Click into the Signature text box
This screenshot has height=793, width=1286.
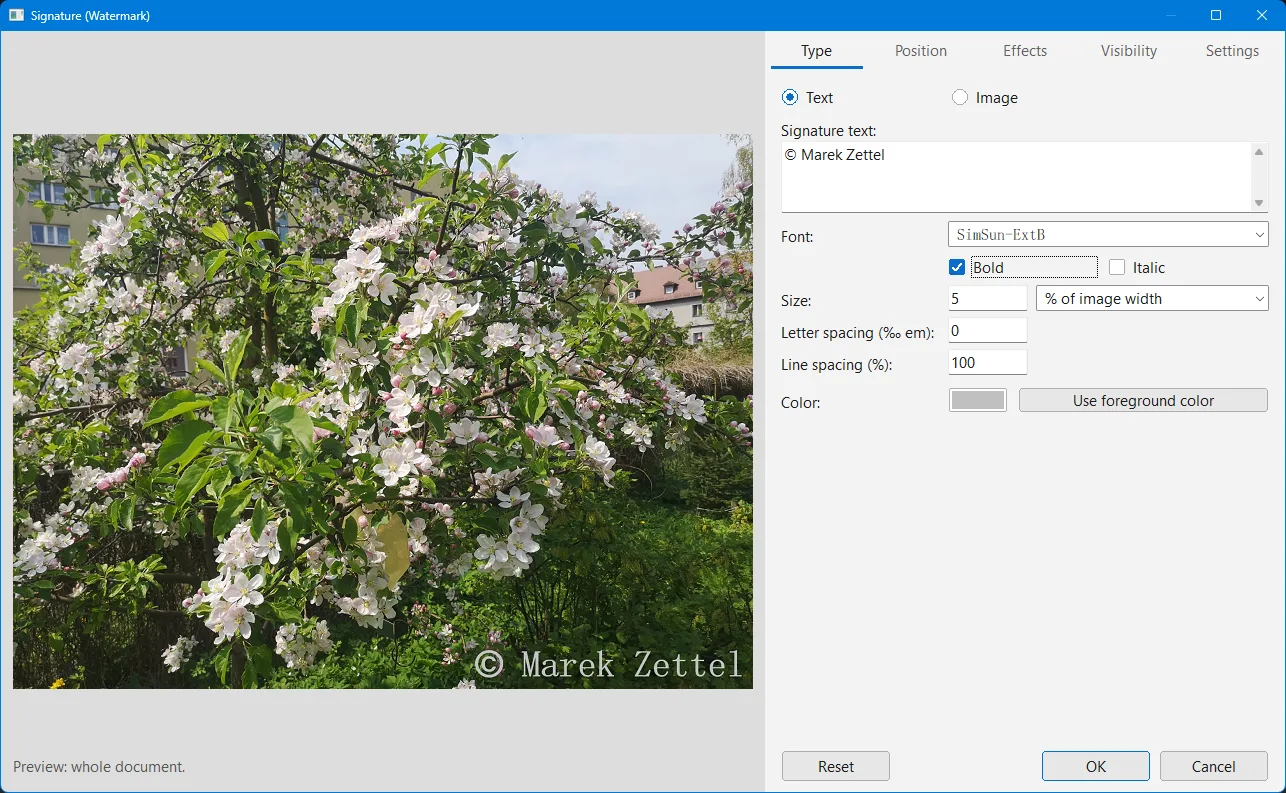[1016, 176]
